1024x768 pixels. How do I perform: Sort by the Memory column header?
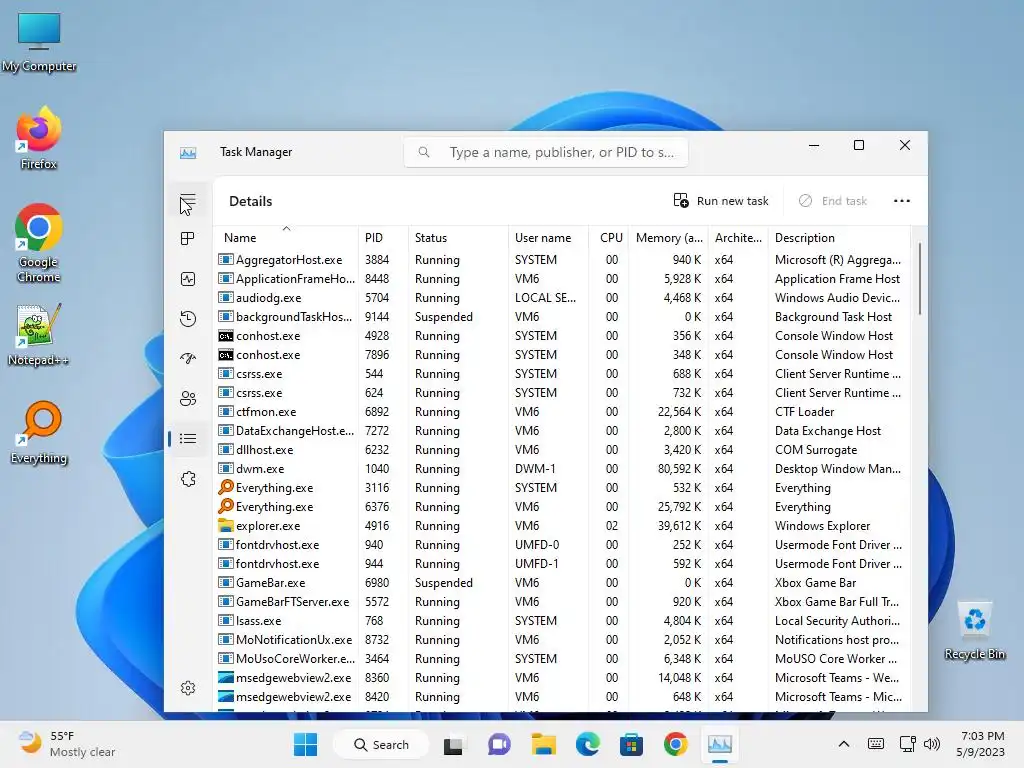point(669,238)
